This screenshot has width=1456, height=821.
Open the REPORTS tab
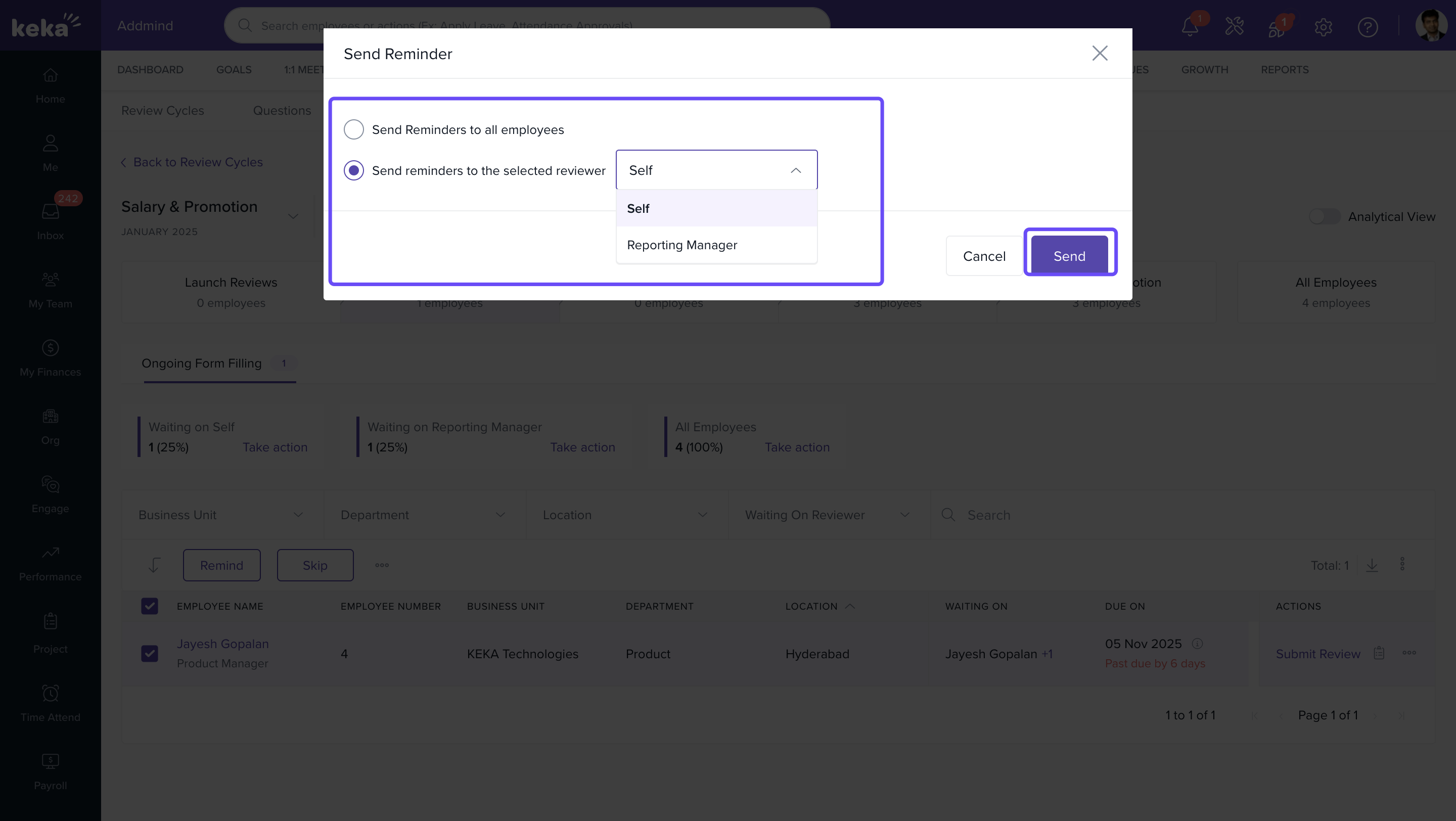click(x=1284, y=69)
